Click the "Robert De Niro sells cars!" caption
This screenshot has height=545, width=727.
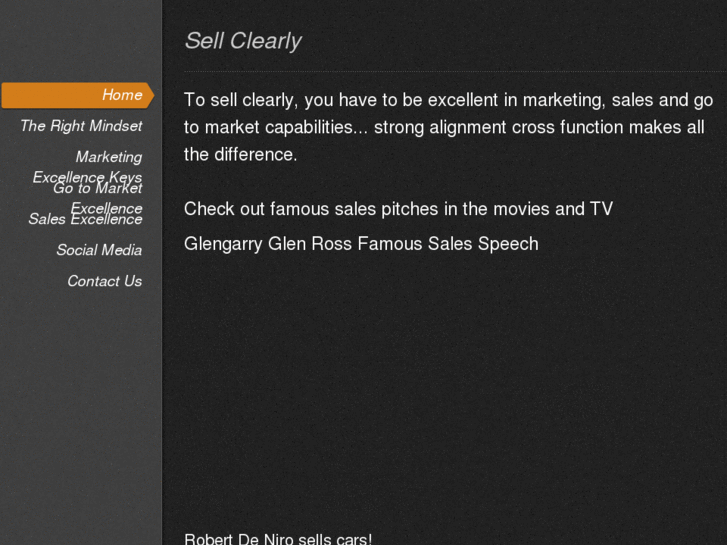(278, 539)
